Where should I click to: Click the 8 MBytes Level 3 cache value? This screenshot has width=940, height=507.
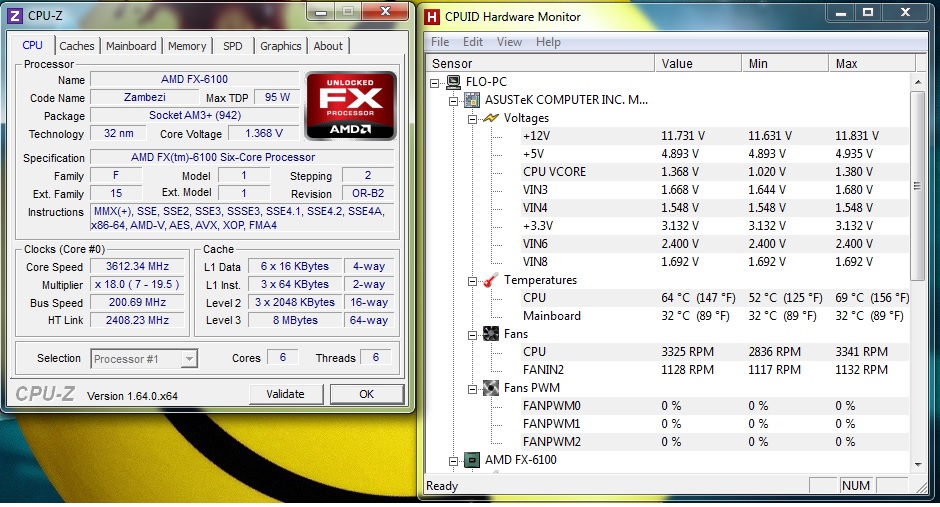click(296, 321)
